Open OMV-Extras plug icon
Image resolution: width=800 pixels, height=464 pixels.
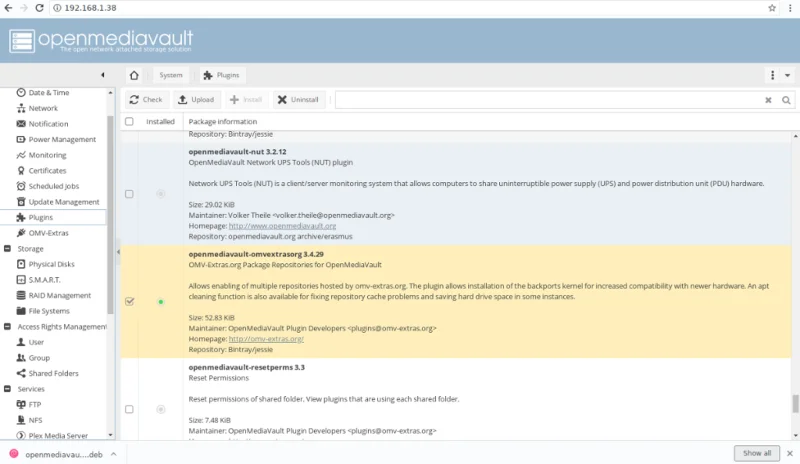click(x=21, y=233)
